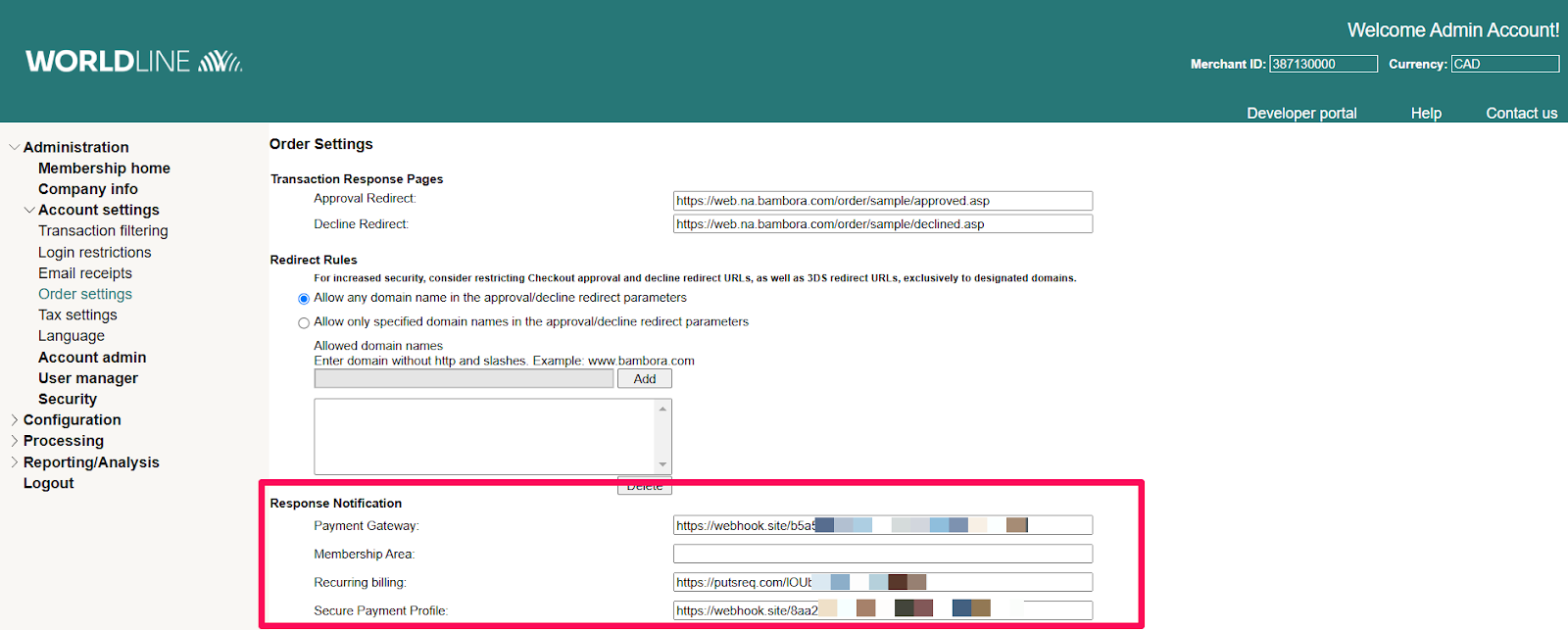The image size is (1568, 630).
Task: Click the Currency field
Action: pyautogui.click(x=1505, y=64)
